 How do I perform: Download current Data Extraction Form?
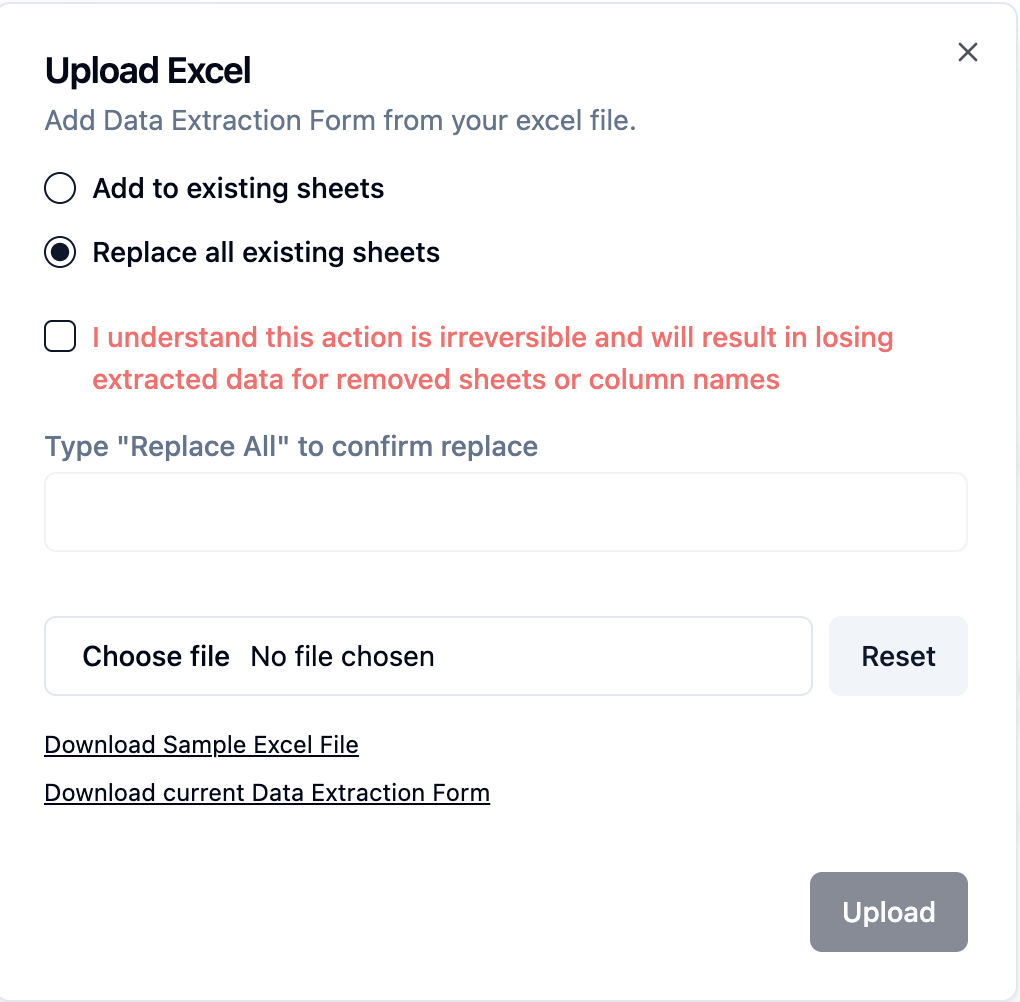coord(267,793)
